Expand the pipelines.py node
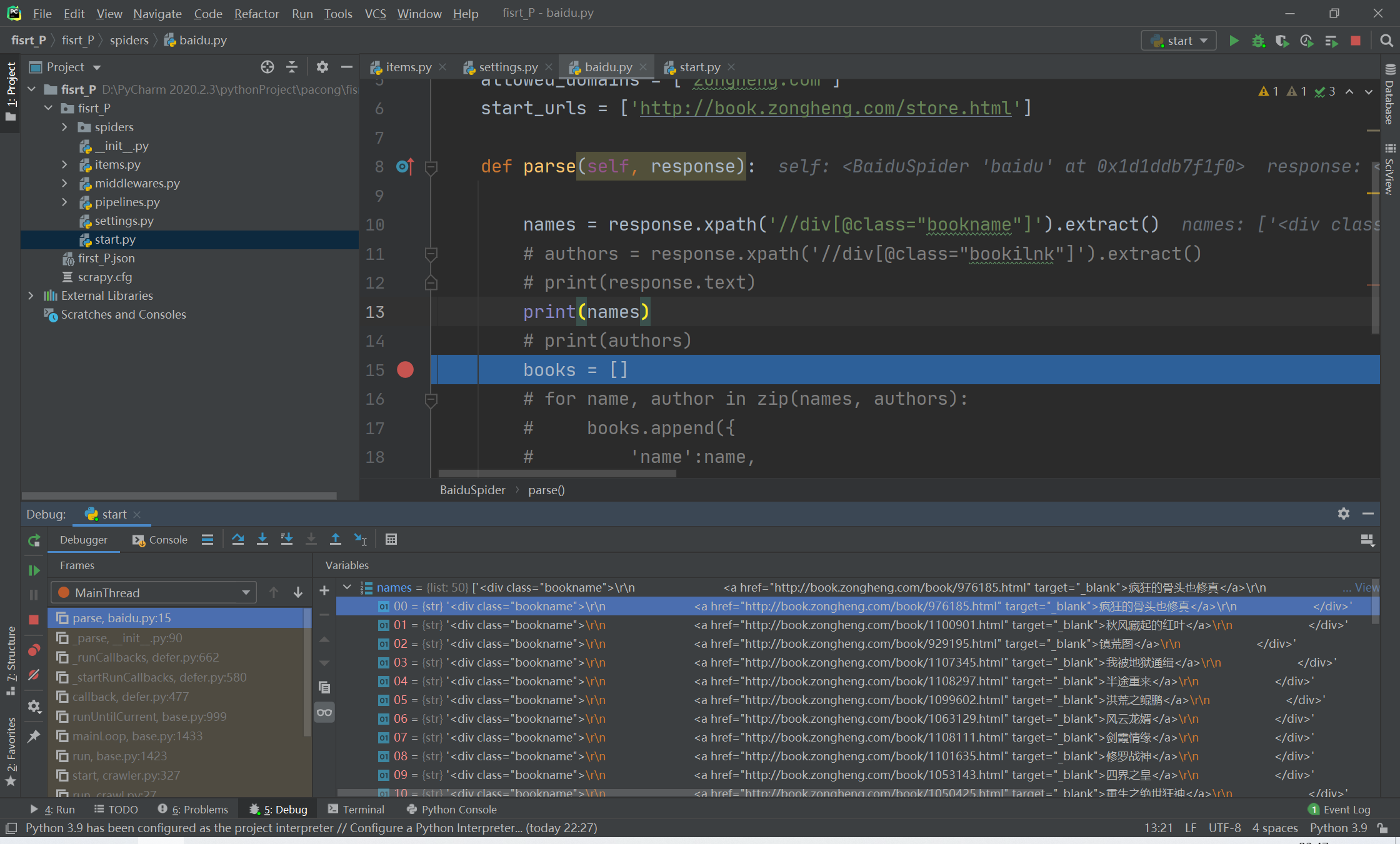This screenshot has width=1400, height=844. 64,202
